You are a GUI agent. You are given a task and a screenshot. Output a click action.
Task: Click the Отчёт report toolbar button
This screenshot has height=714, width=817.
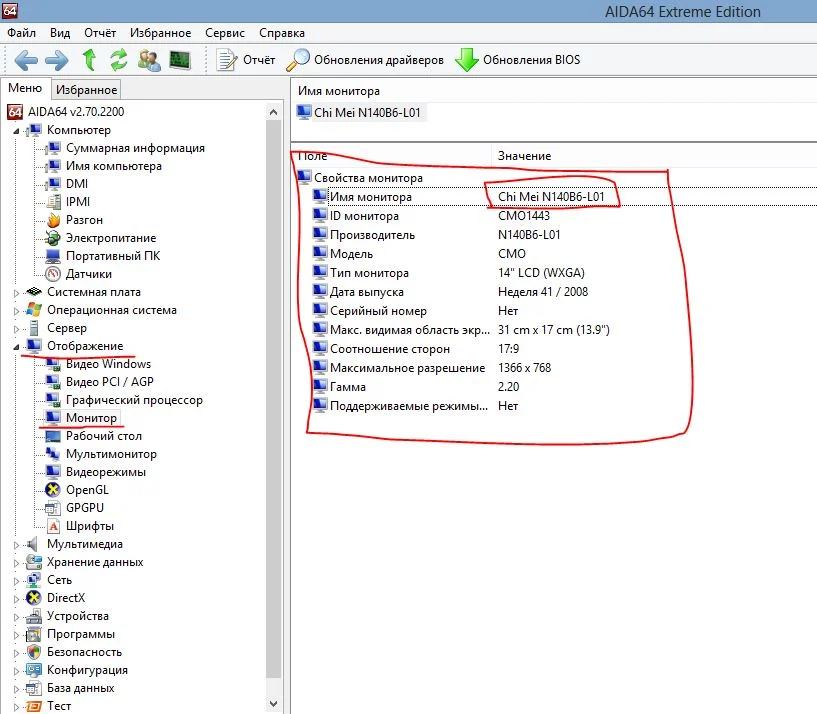tap(246, 60)
